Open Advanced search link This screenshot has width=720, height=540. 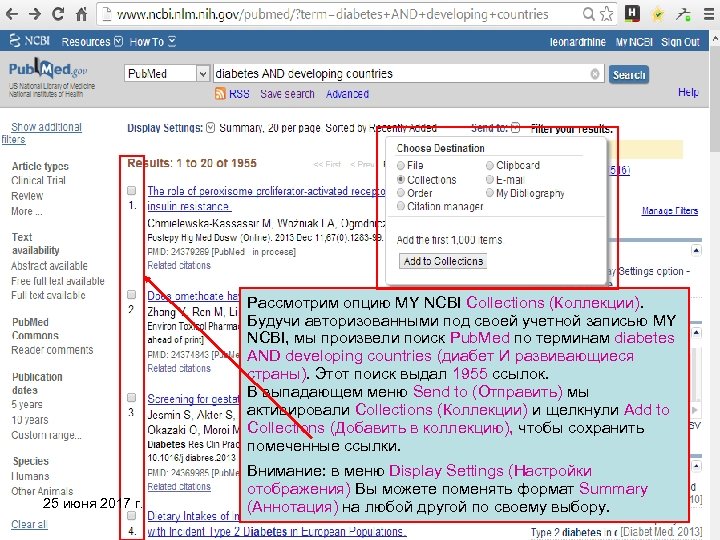pyautogui.click(x=347, y=94)
